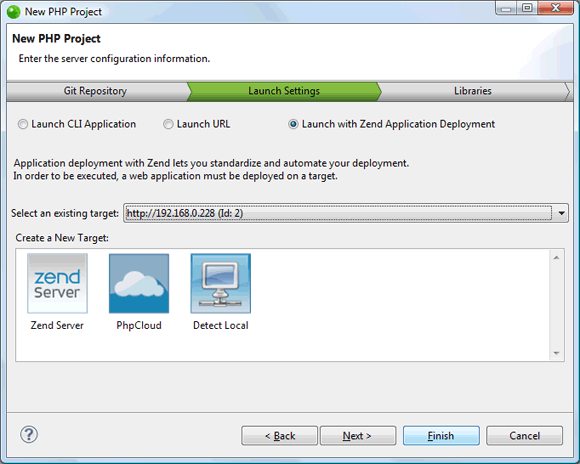This screenshot has height=464, width=580.
Task: Click the target list scroll up arrow
Action: 556,258
